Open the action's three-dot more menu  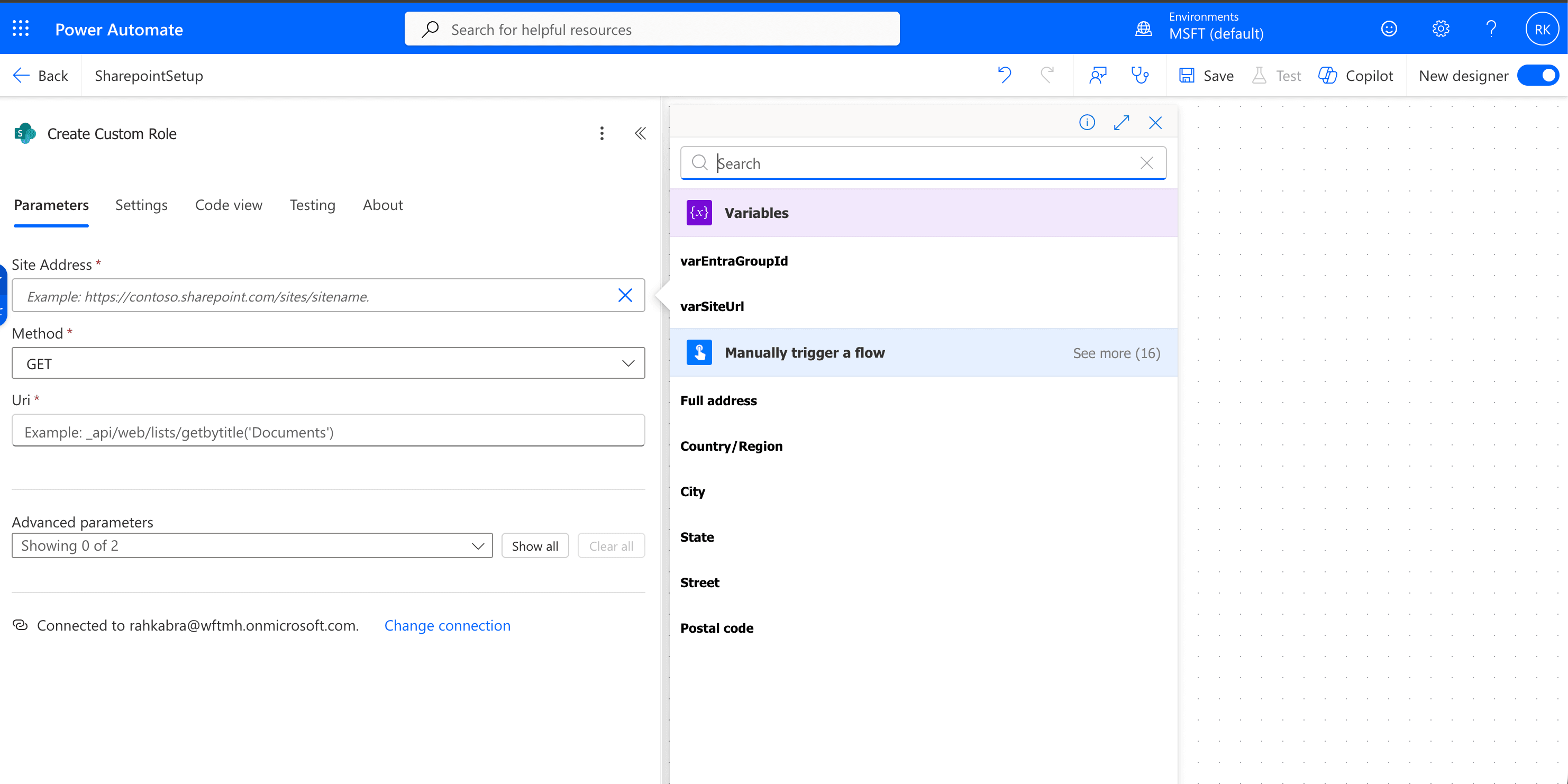coord(601,133)
